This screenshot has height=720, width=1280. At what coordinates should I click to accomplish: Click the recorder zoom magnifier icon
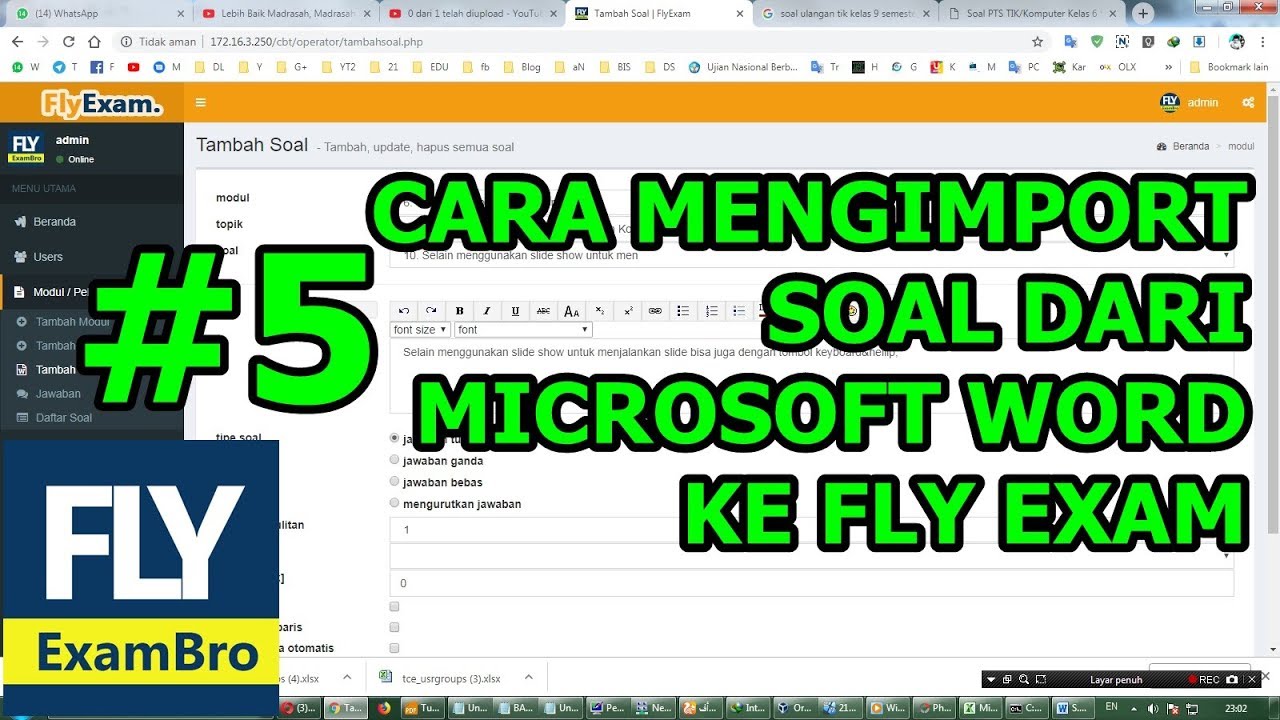coord(1023,679)
